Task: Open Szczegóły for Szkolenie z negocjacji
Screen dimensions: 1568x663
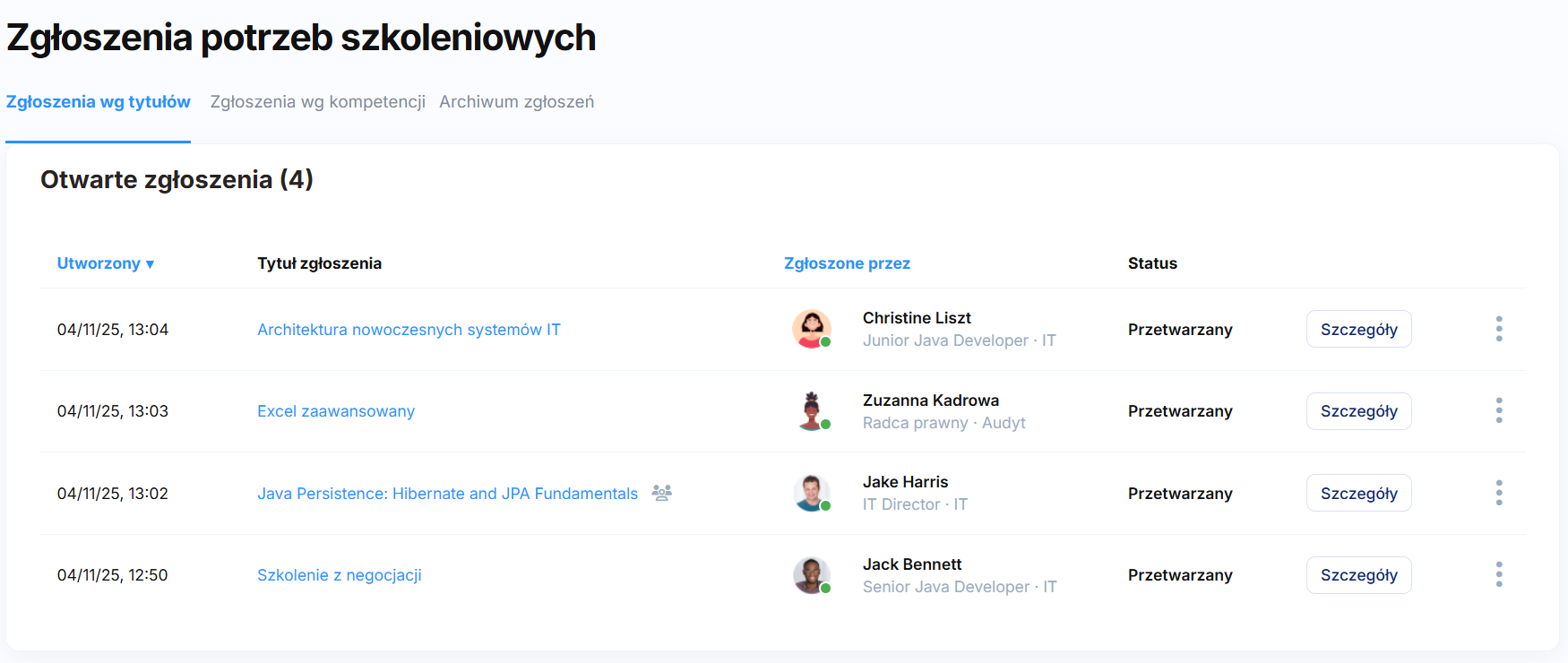Action: tap(1358, 575)
